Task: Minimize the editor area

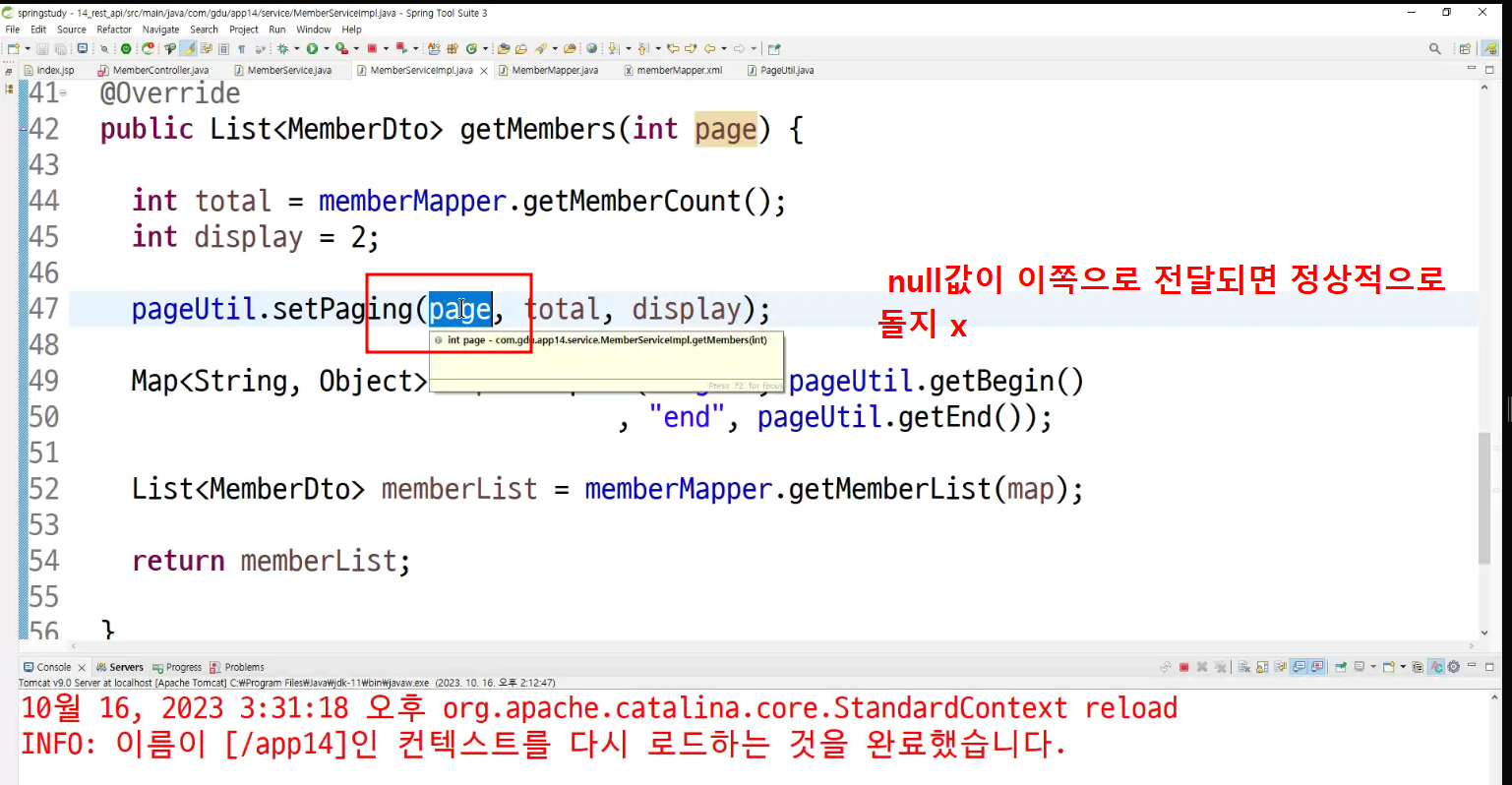Action: [x=1472, y=69]
